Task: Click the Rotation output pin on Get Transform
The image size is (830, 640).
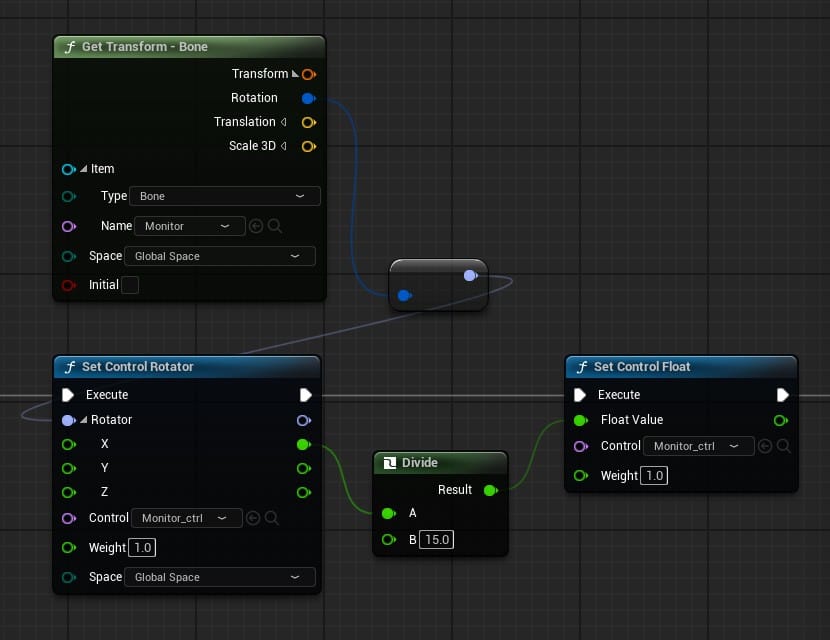Action: pyautogui.click(x=308, y=98)
